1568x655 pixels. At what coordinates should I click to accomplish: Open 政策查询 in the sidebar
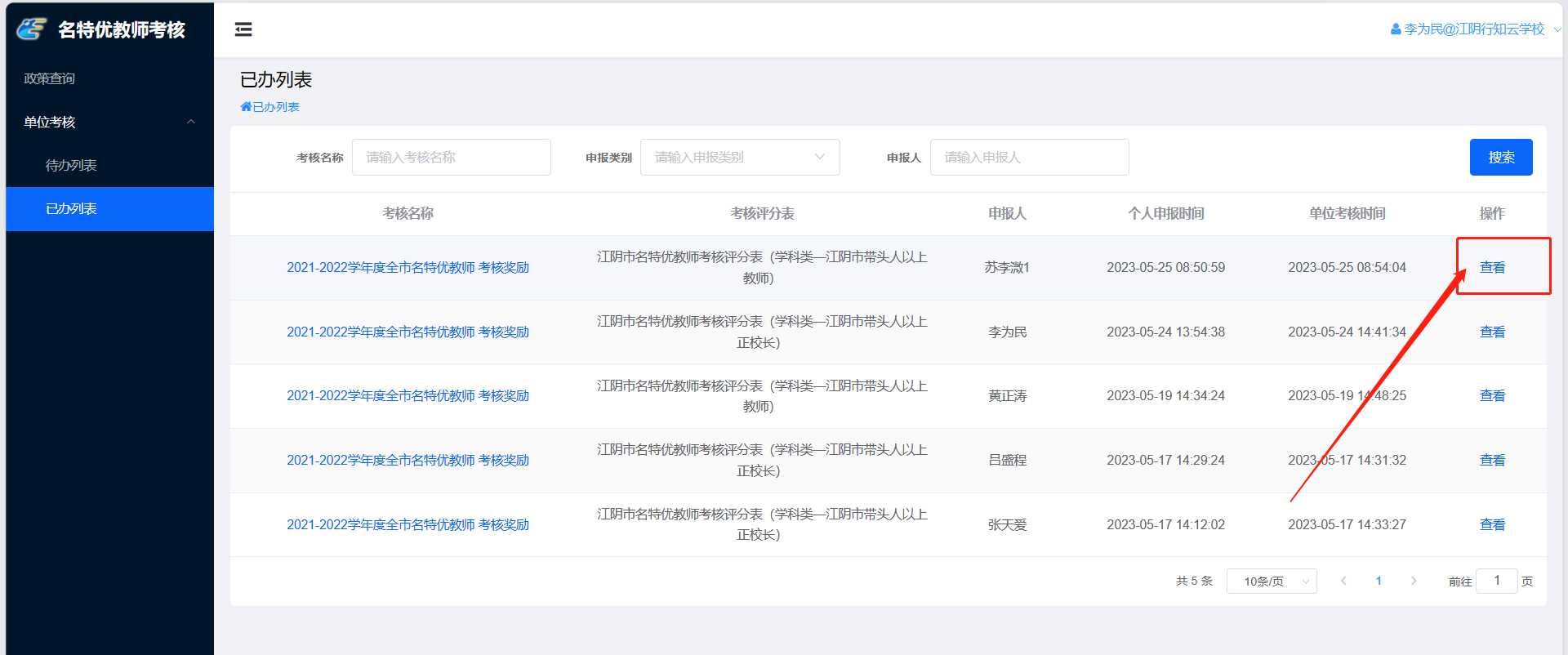pos(50,78)
